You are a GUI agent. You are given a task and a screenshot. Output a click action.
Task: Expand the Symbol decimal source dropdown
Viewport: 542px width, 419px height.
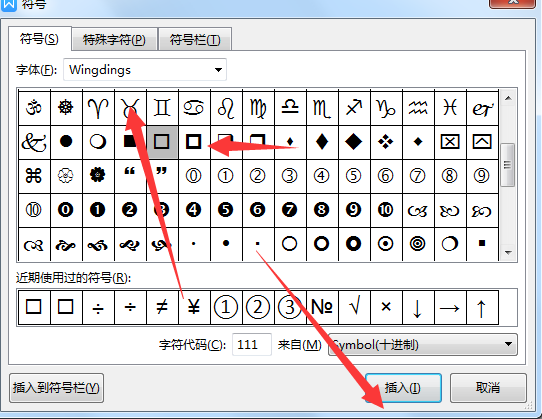click(423, 344)
